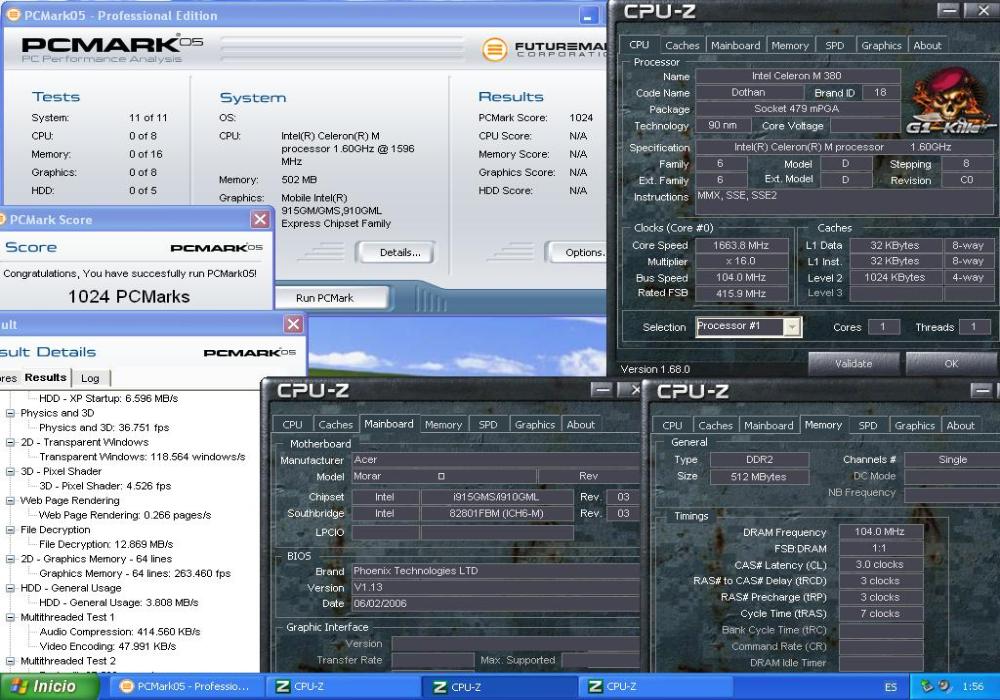Viewport: 1000px width, 700px height.
Task: Click the BIOS Date field 06/02/2006
Action: 495,603
